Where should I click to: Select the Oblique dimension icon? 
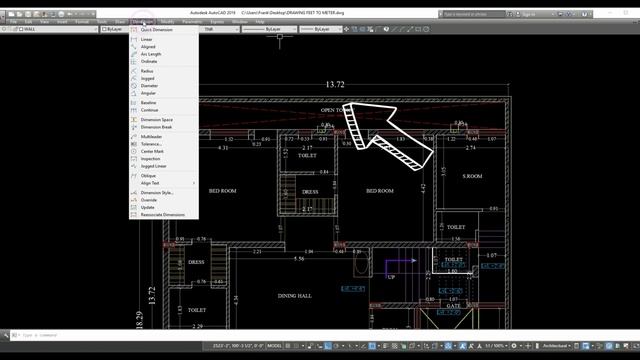[134, 176]
